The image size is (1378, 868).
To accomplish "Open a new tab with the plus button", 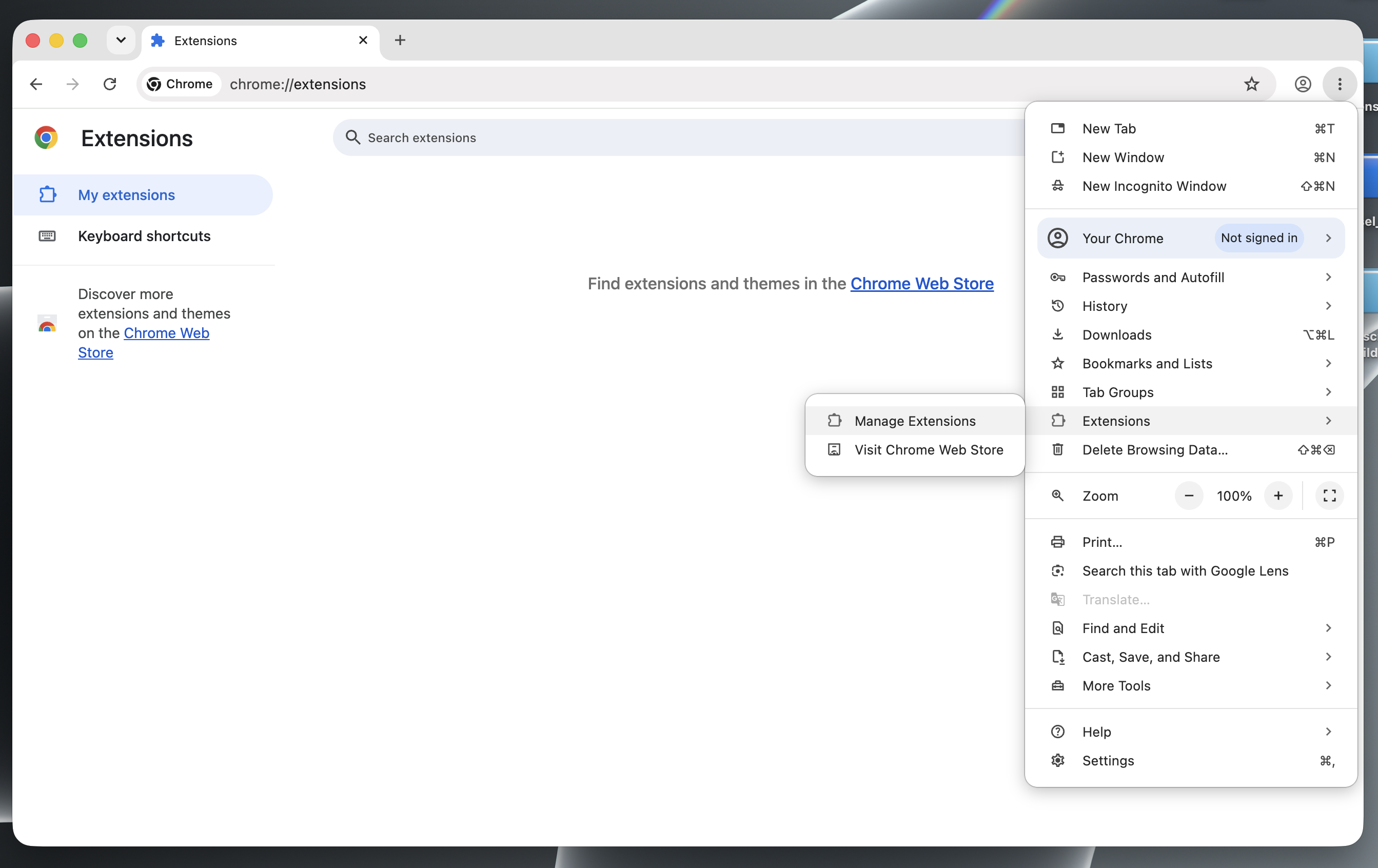I will click(400, 40).
